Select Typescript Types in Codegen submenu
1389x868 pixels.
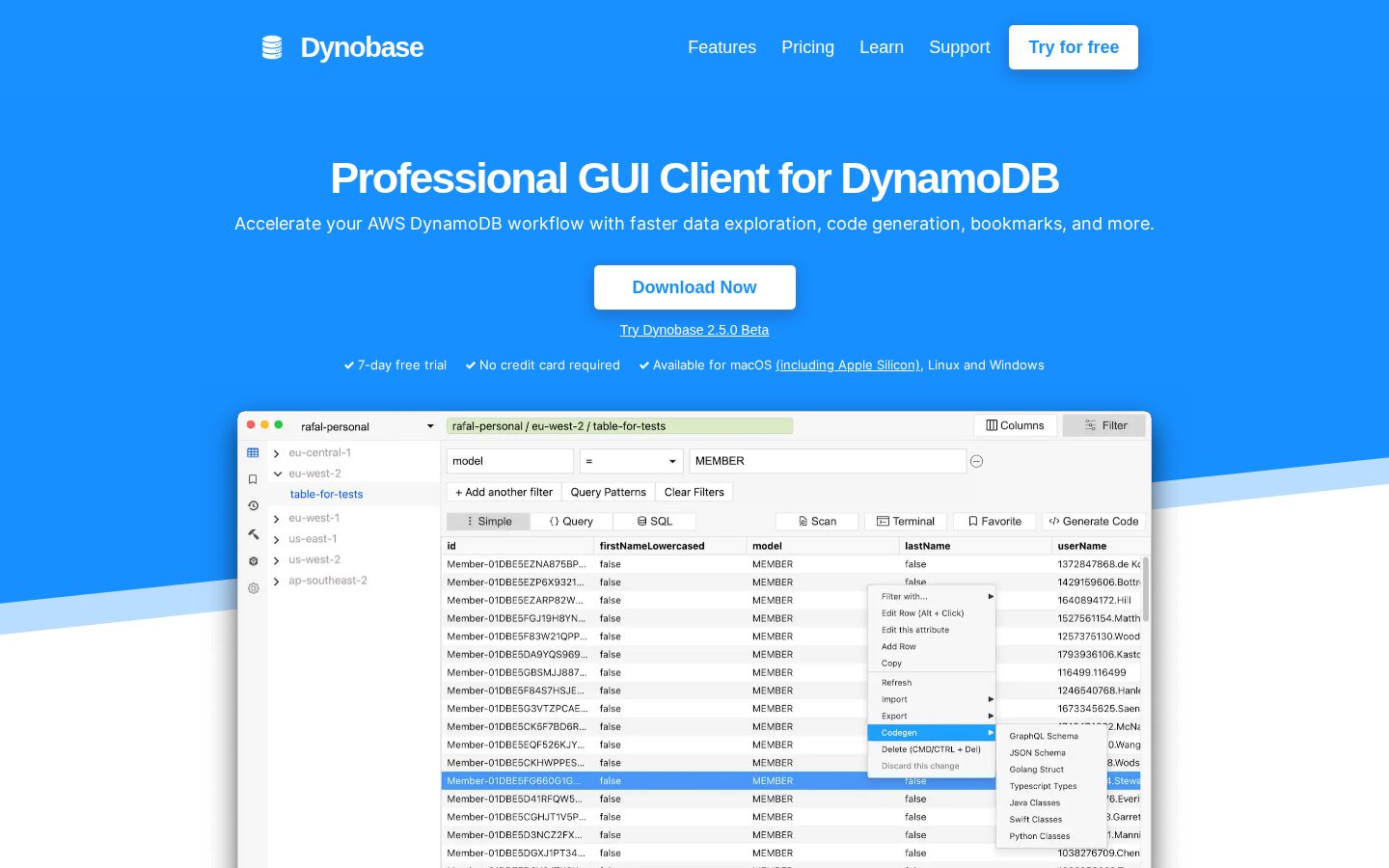pos(1051,786)
